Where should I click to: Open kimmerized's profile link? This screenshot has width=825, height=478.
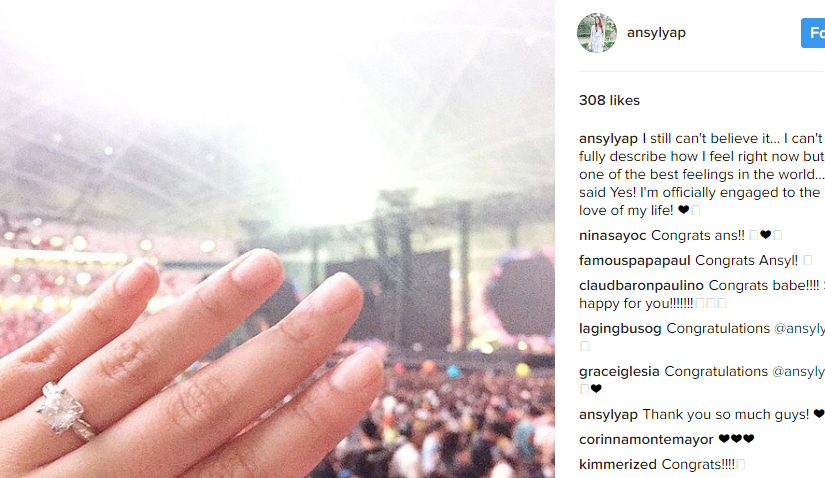coord(618,464)
